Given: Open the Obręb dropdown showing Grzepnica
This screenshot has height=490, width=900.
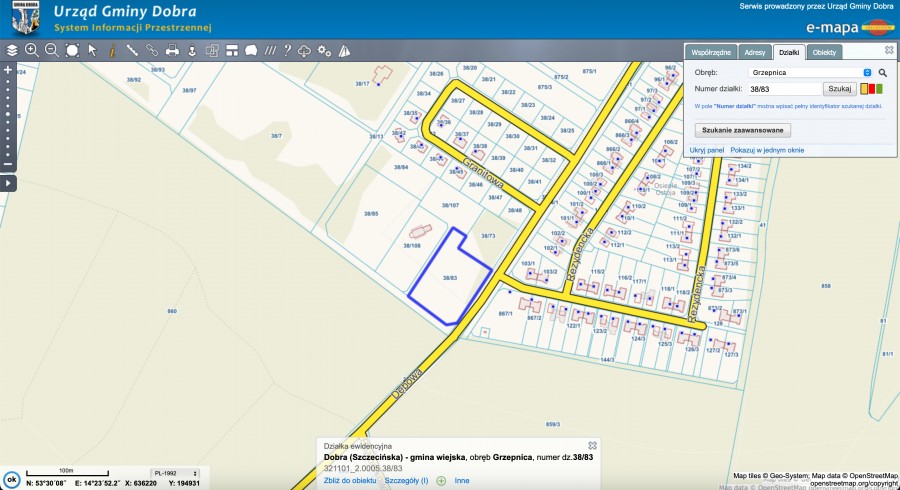Looking at the screenshot, I should click(x=812, y=73).
